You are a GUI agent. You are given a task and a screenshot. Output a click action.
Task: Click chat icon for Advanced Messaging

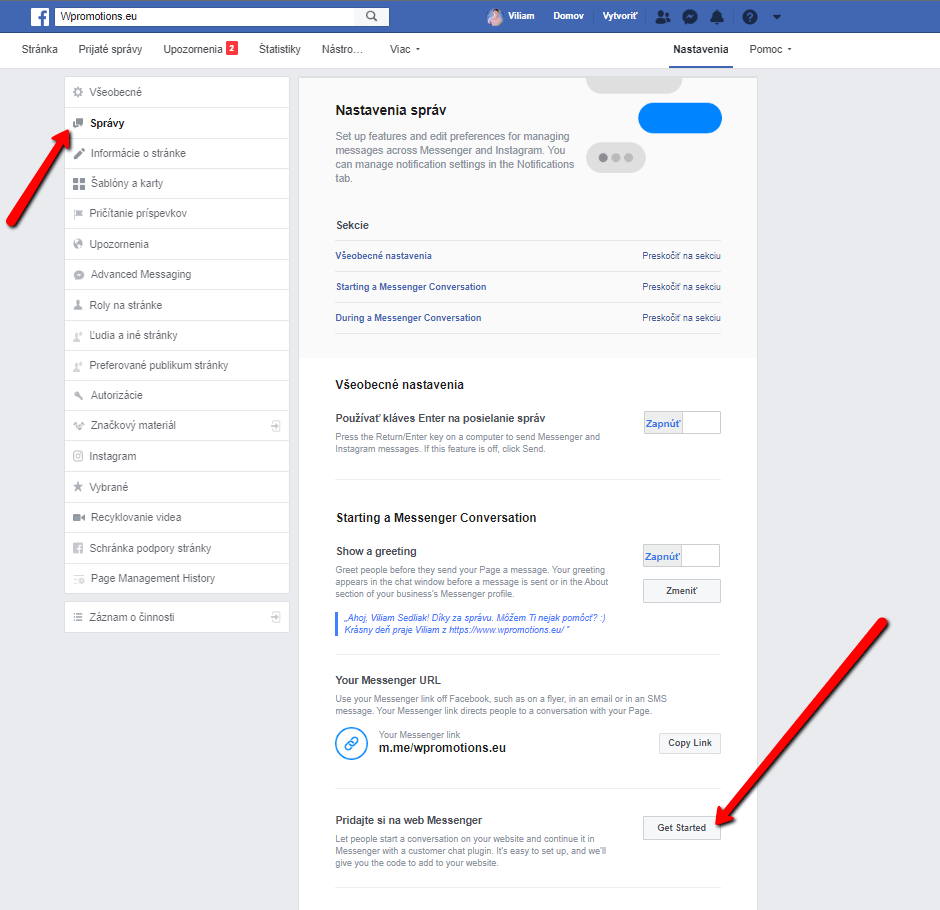79,275
